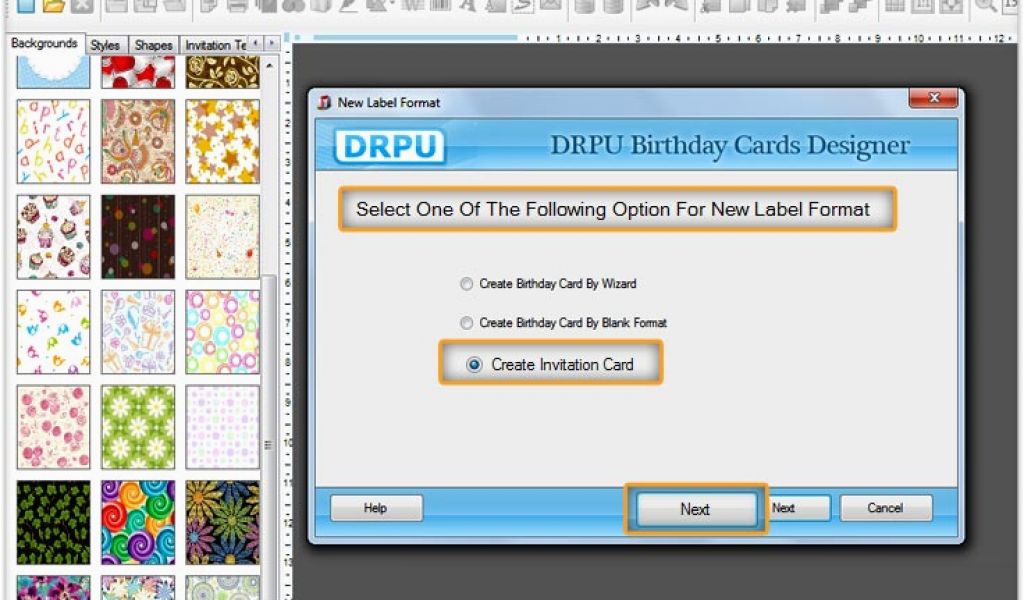Pick the dark background with colorful flowers
The height and width of the screenshot is (600, 1024).
(223, 523)
